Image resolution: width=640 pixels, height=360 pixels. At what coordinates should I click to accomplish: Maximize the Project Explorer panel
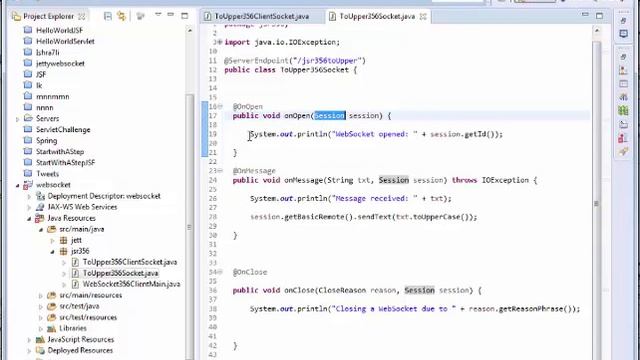184,16
